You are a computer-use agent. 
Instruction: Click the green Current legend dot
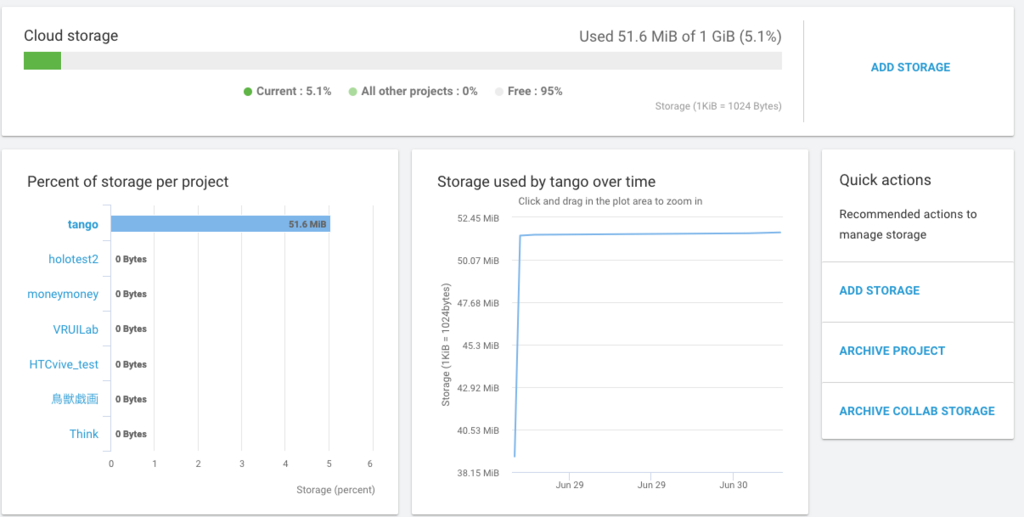[248, 92]
